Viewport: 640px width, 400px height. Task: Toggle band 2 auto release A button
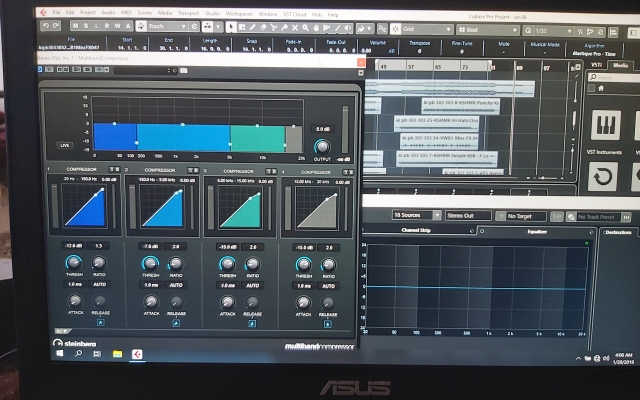(x=176, y=323)
